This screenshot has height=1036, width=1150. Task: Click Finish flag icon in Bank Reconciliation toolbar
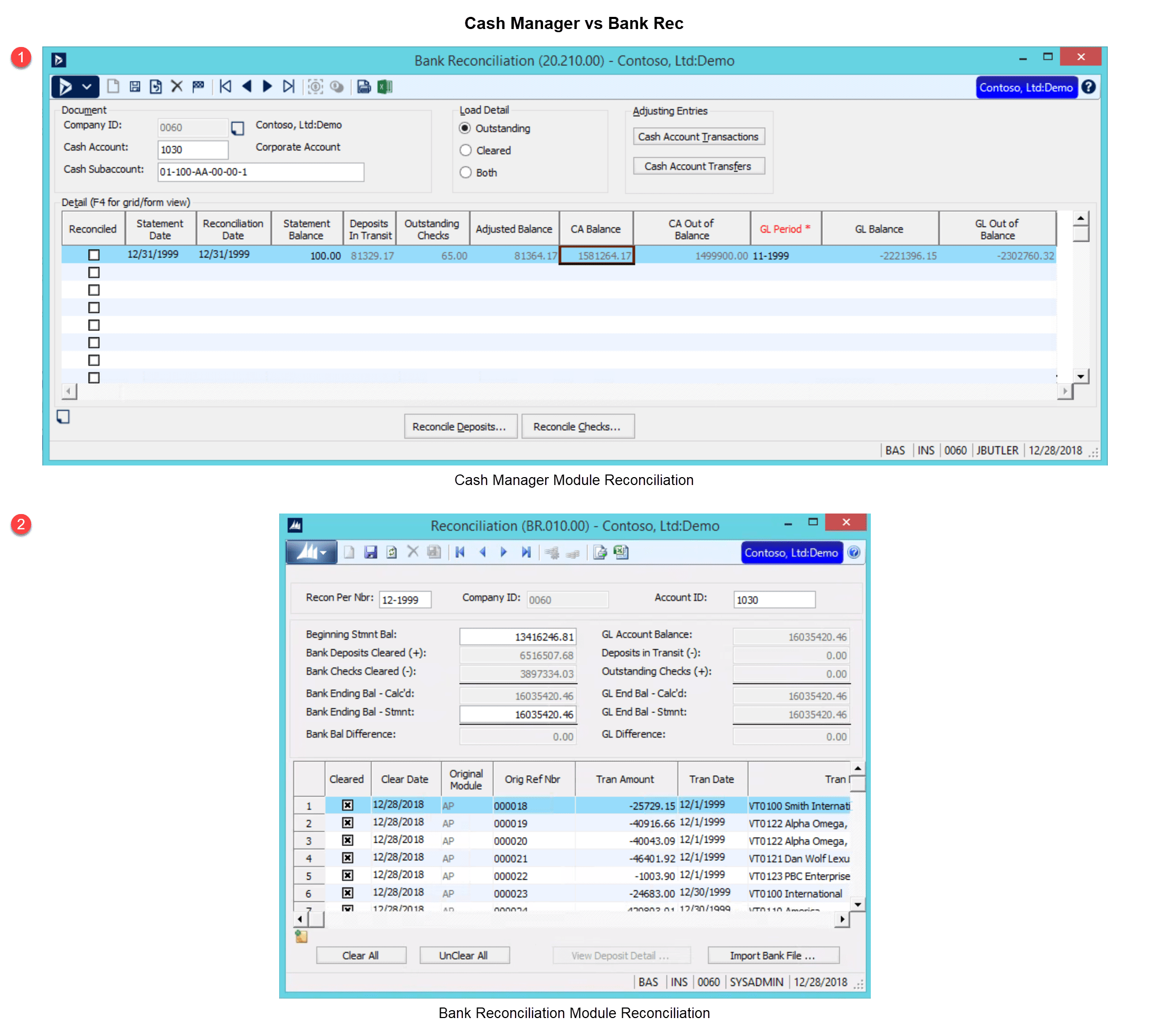coord(197,87)
